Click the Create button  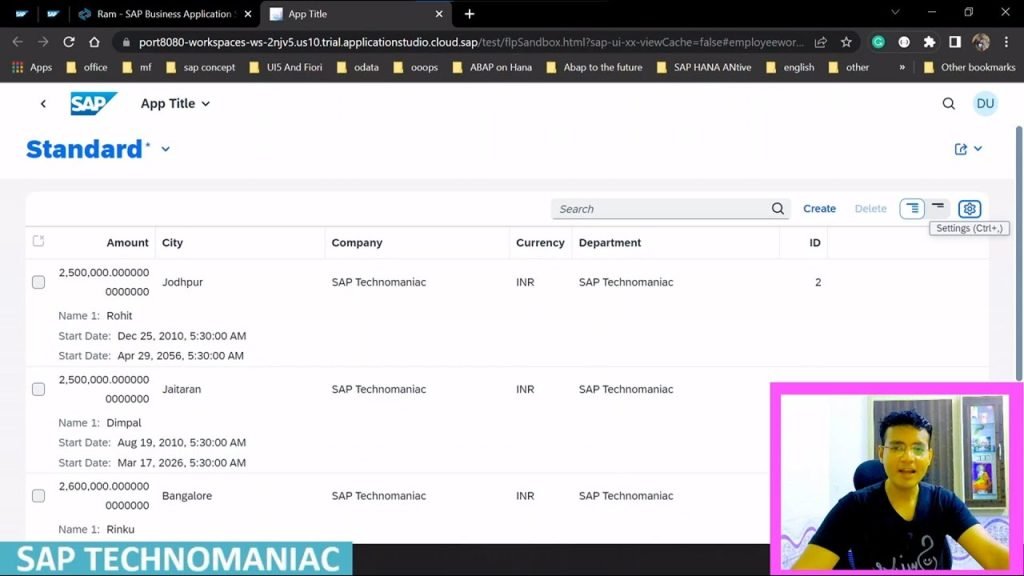pos(819,208)
